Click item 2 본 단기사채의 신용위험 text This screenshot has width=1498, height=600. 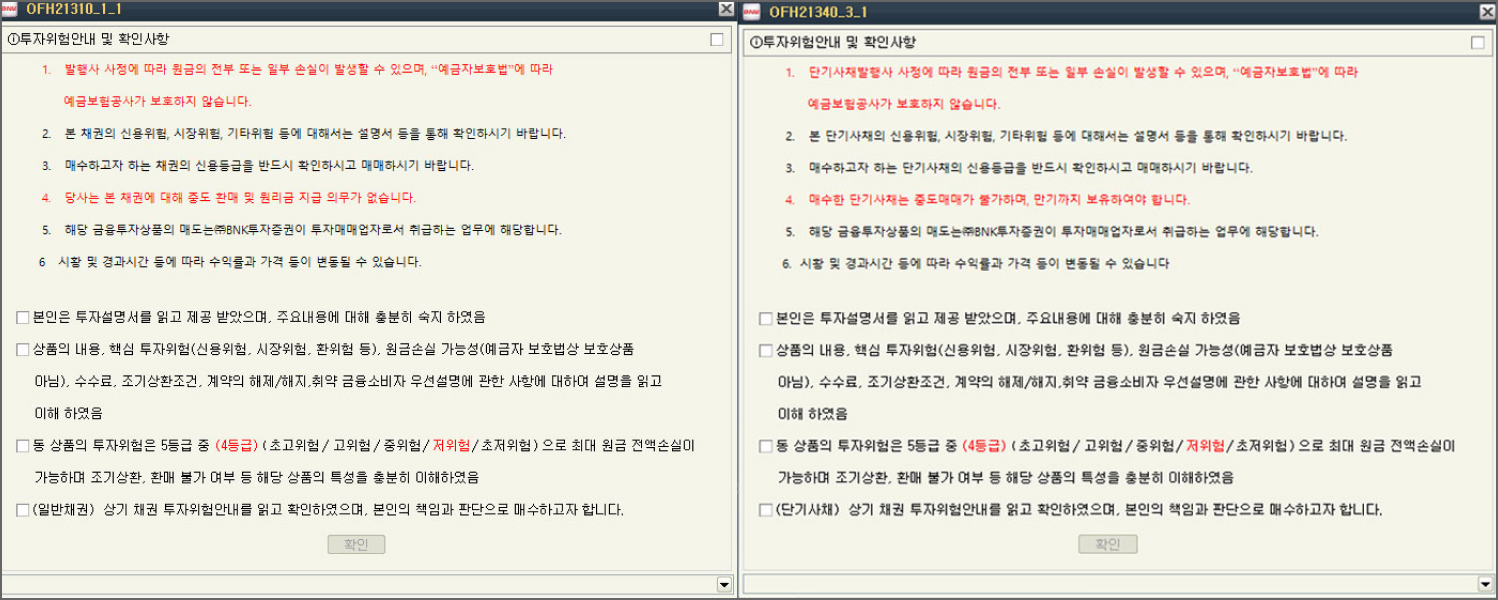(x=1077, y=136)
